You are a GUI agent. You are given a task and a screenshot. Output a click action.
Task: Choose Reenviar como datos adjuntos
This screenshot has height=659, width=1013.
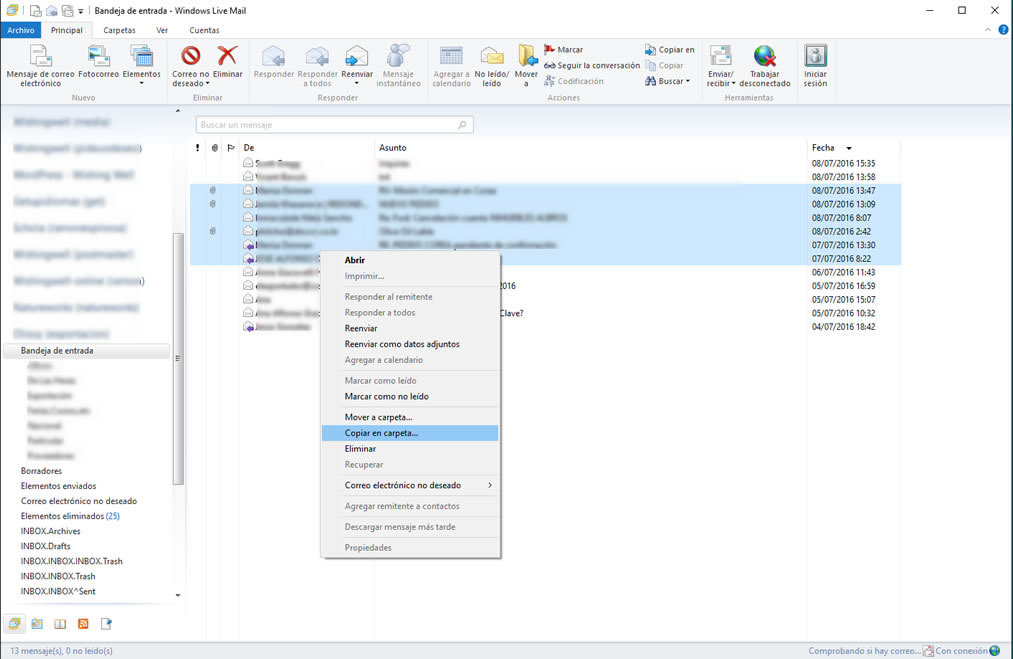coord(410,344)
